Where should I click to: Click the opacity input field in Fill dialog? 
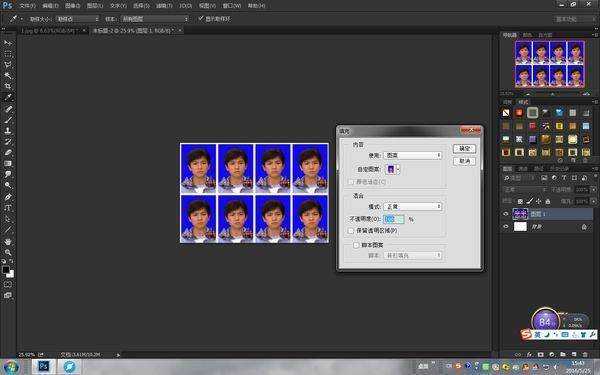[394, 219]
